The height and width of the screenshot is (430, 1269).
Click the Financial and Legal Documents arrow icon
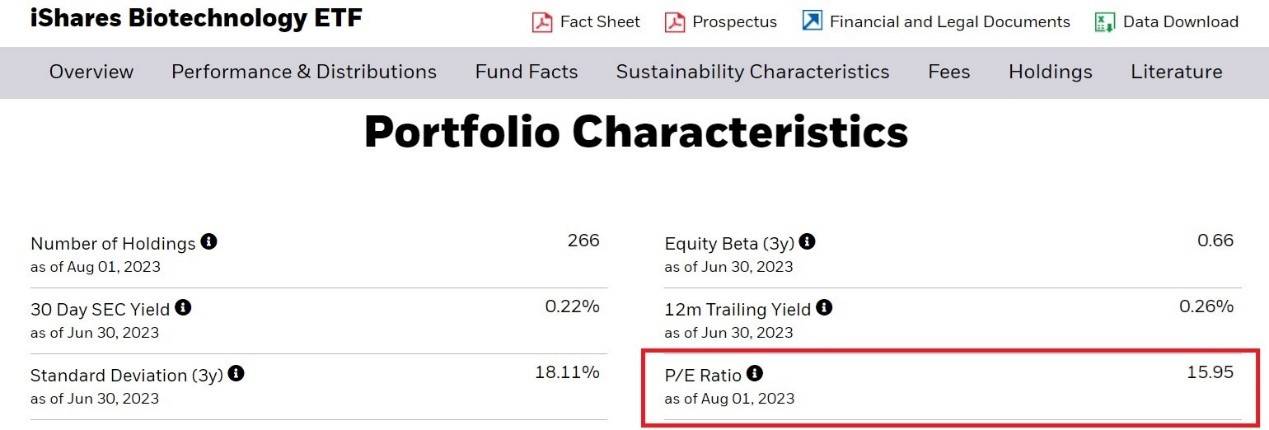click(x=812, y=21)
